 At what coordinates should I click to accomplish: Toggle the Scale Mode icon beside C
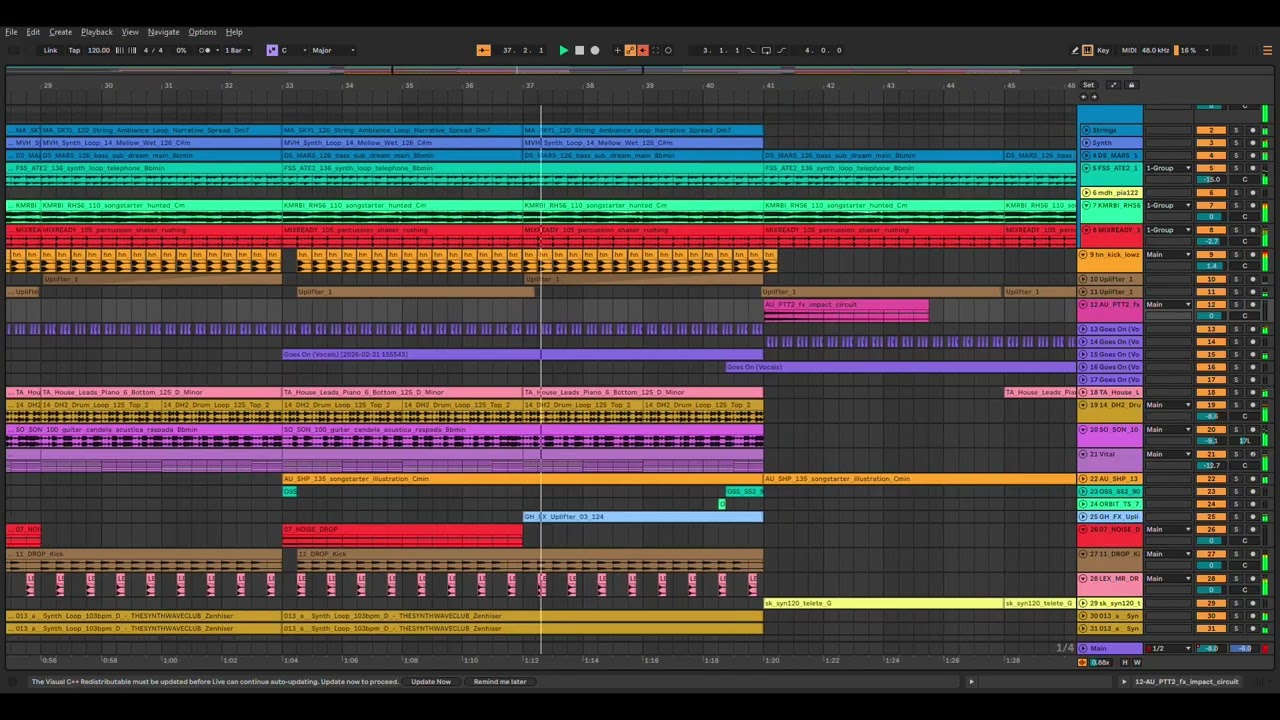(x=272, y=50)
